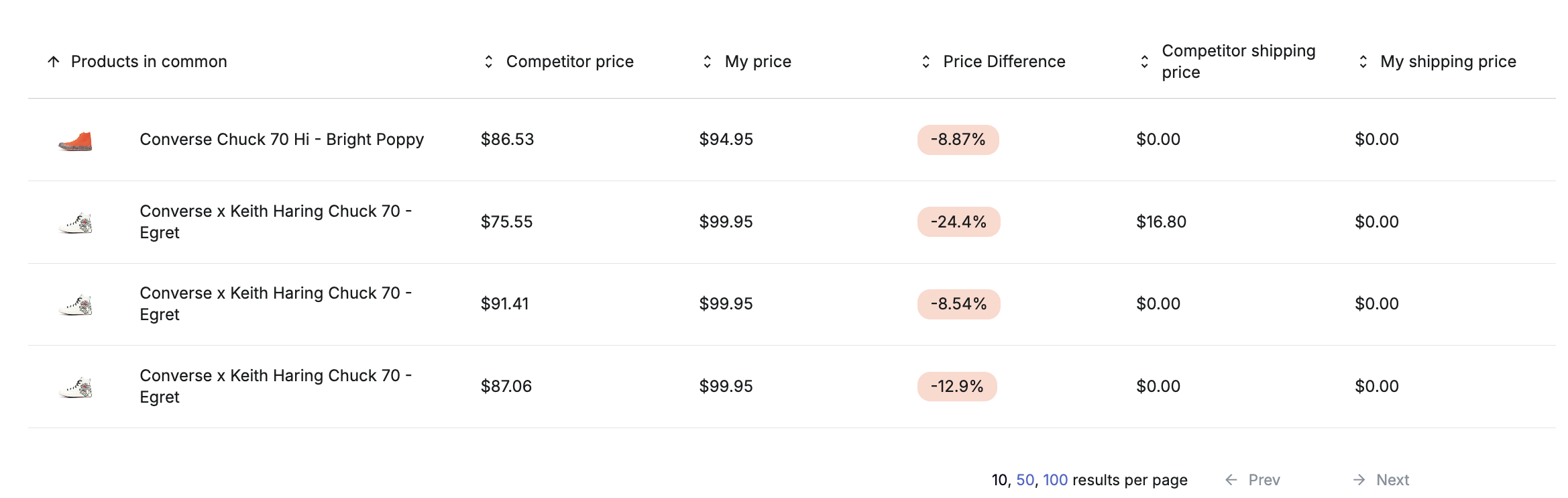Click the Next right-arrow icon
This screenshot has width=1568, height=498.
click(1359, 480)
